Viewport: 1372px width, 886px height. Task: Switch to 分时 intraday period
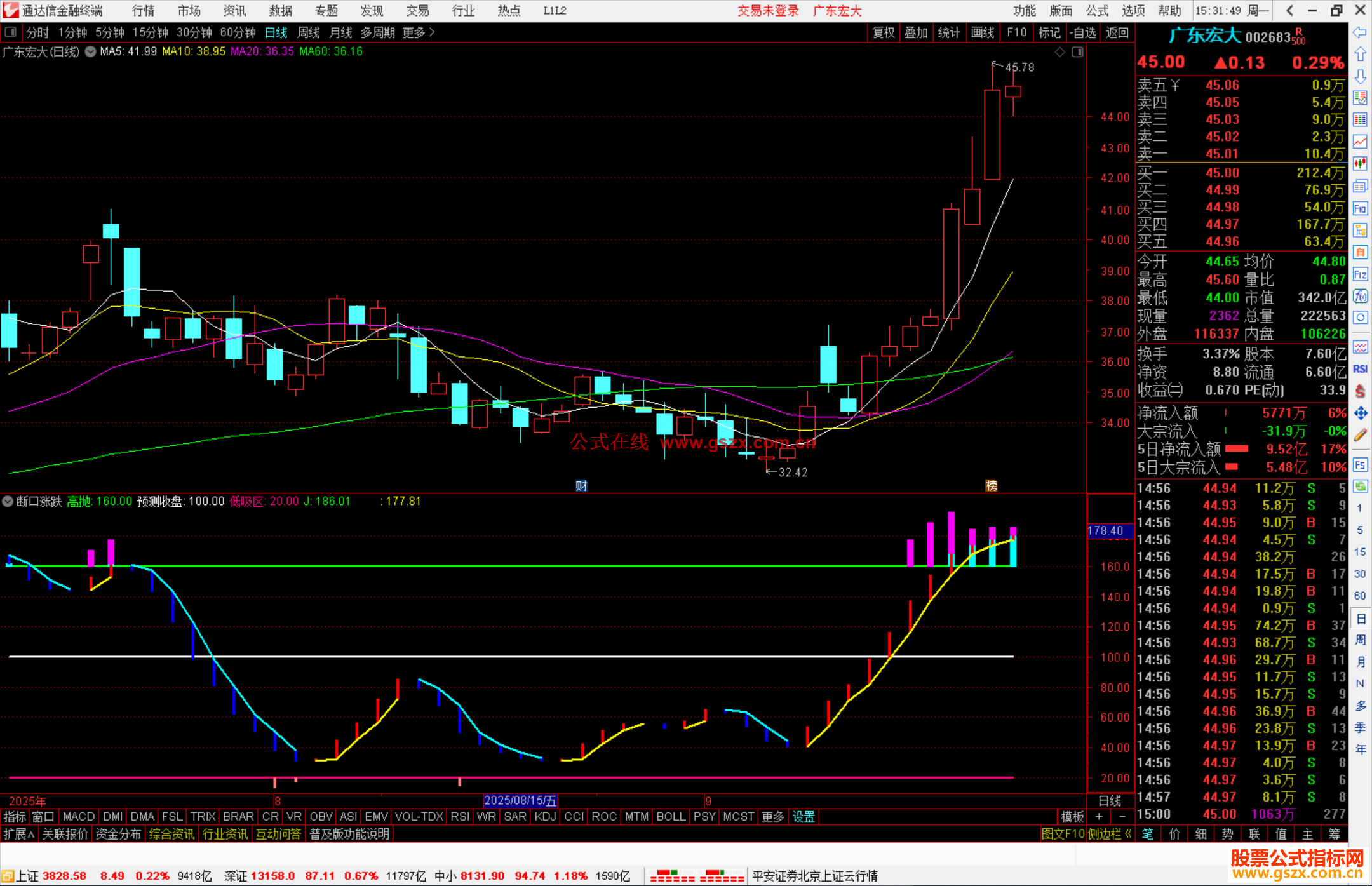click(37, 32)
